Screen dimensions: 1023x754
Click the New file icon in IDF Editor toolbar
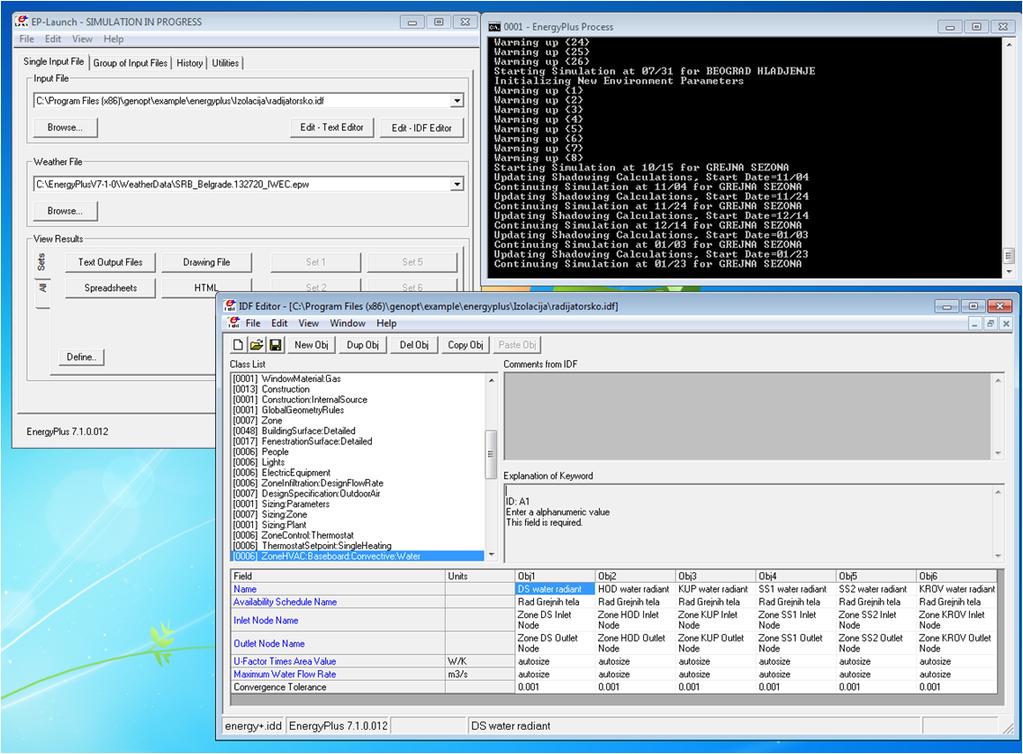(238, 345)
